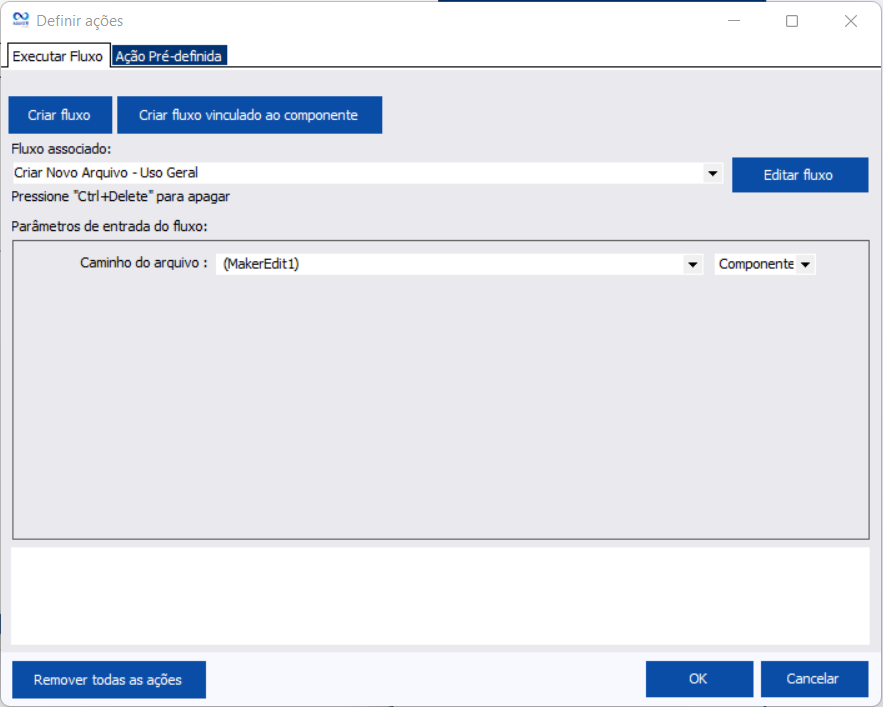
Task: Expand the Caminho do arquivo dropdown arrow
Action: point(692,264)
